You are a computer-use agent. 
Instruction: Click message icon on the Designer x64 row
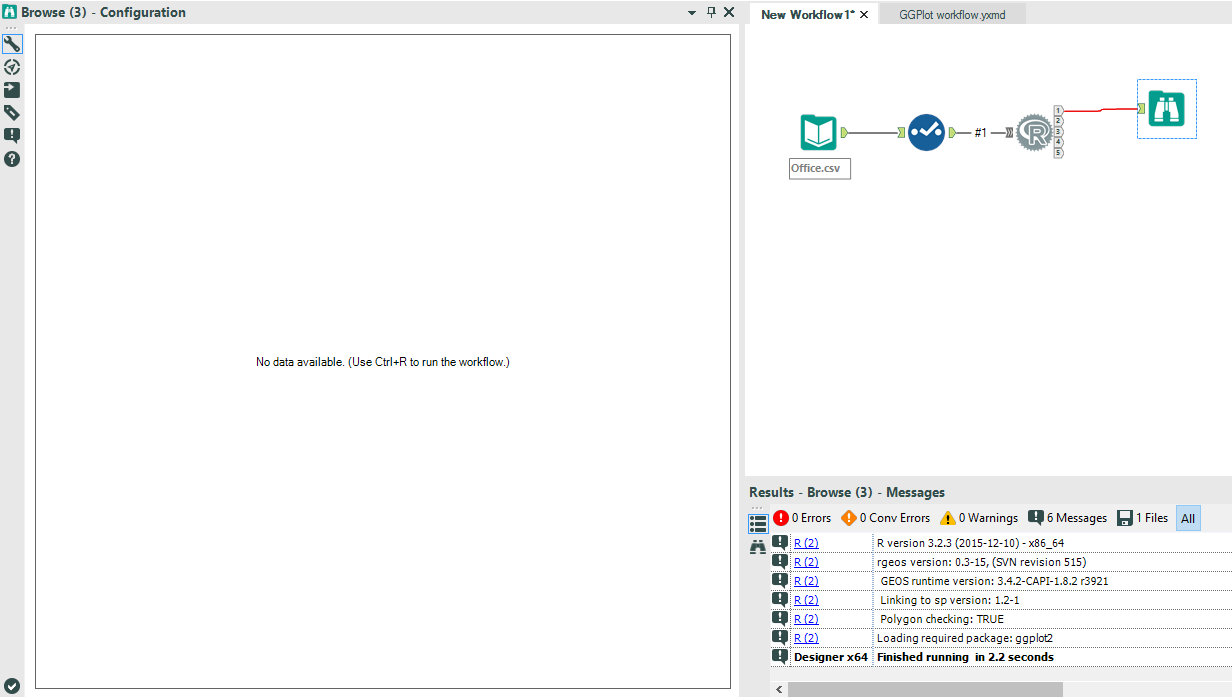click(x=780, y=656)
